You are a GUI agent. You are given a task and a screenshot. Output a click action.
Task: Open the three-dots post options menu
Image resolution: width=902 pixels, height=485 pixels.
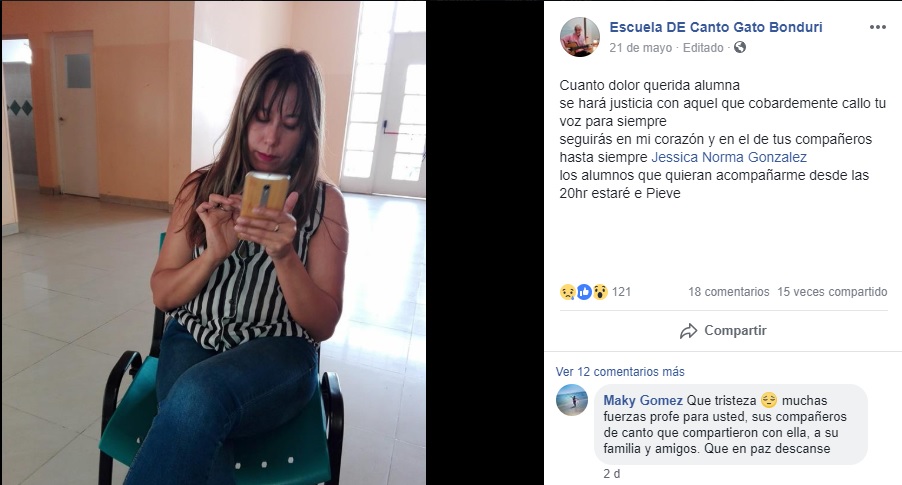[877, 27]
